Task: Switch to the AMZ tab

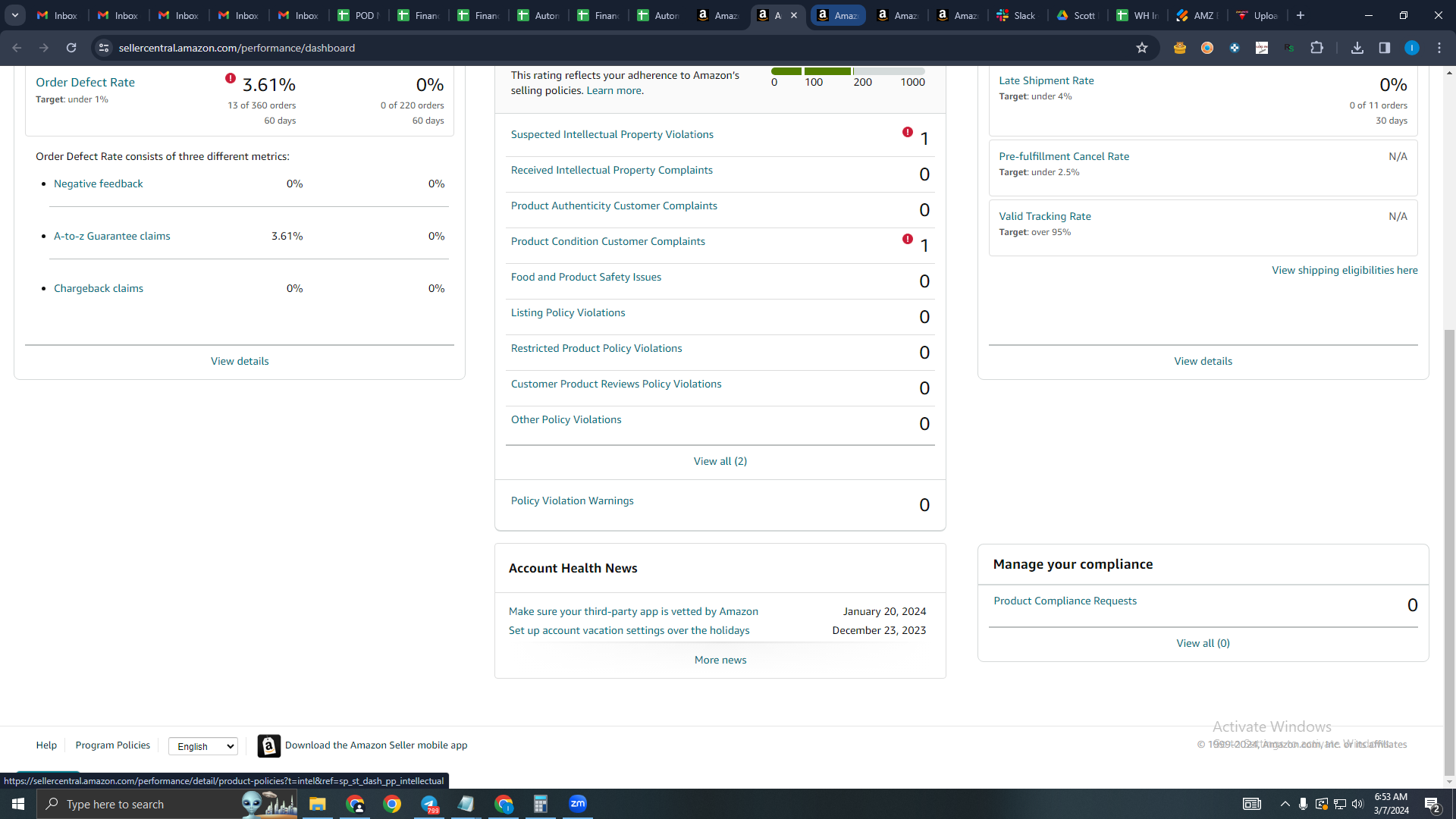Action: point(1197,15)
